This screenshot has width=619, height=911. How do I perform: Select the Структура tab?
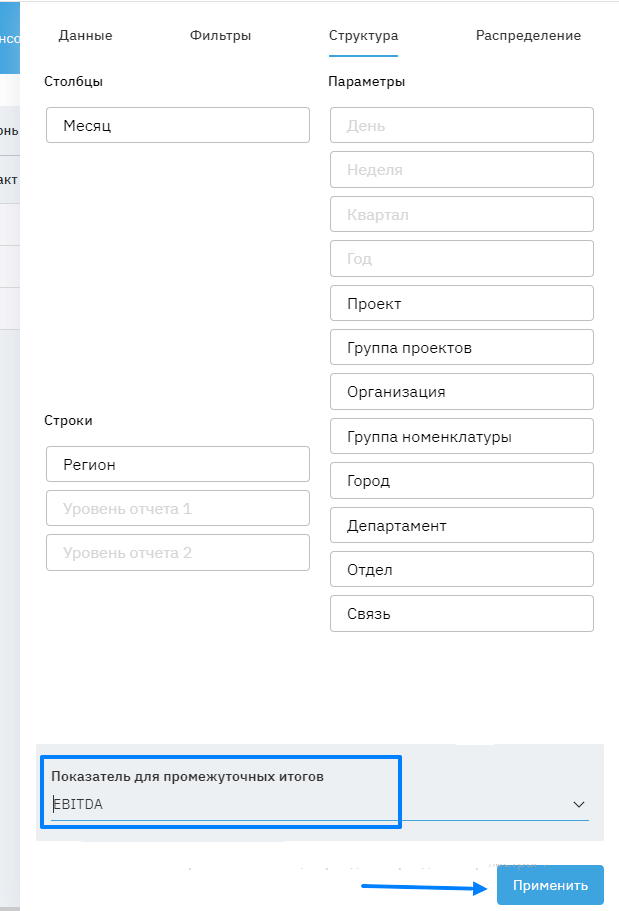[363, 36]
